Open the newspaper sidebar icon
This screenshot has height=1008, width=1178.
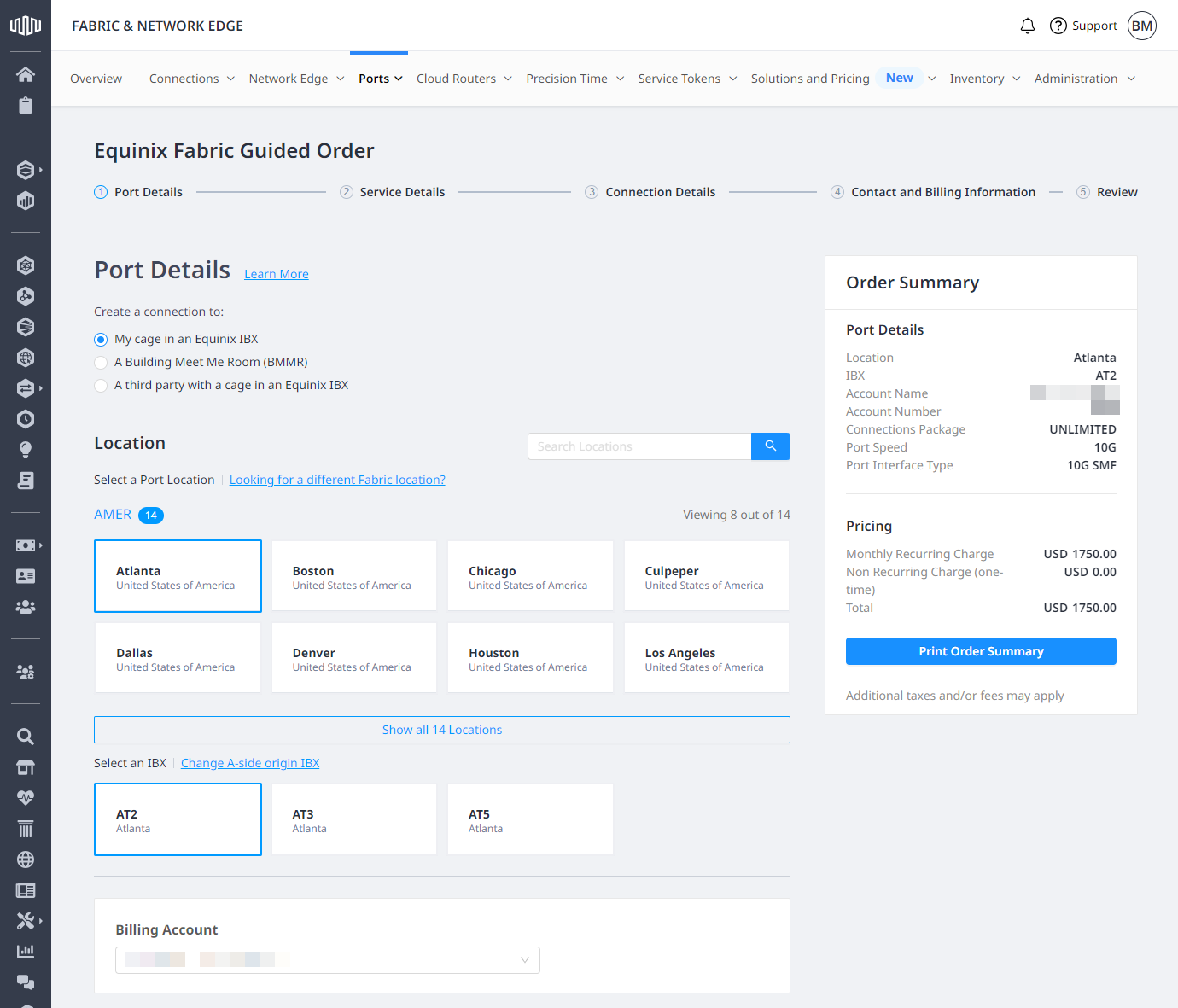pos(26,890)
